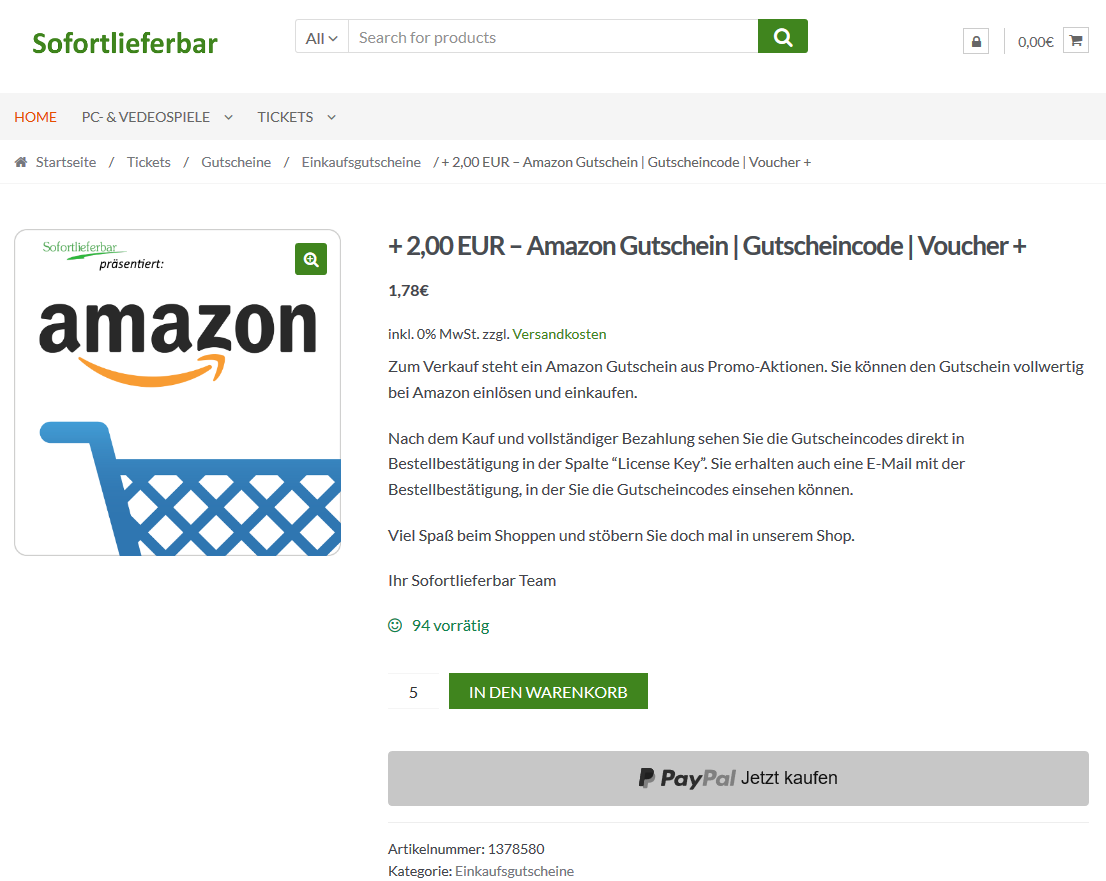This screenshot has width=1106, height=881.
Task: Click the Sofortlieferbar site logo
Action: (x=125, y=43)
